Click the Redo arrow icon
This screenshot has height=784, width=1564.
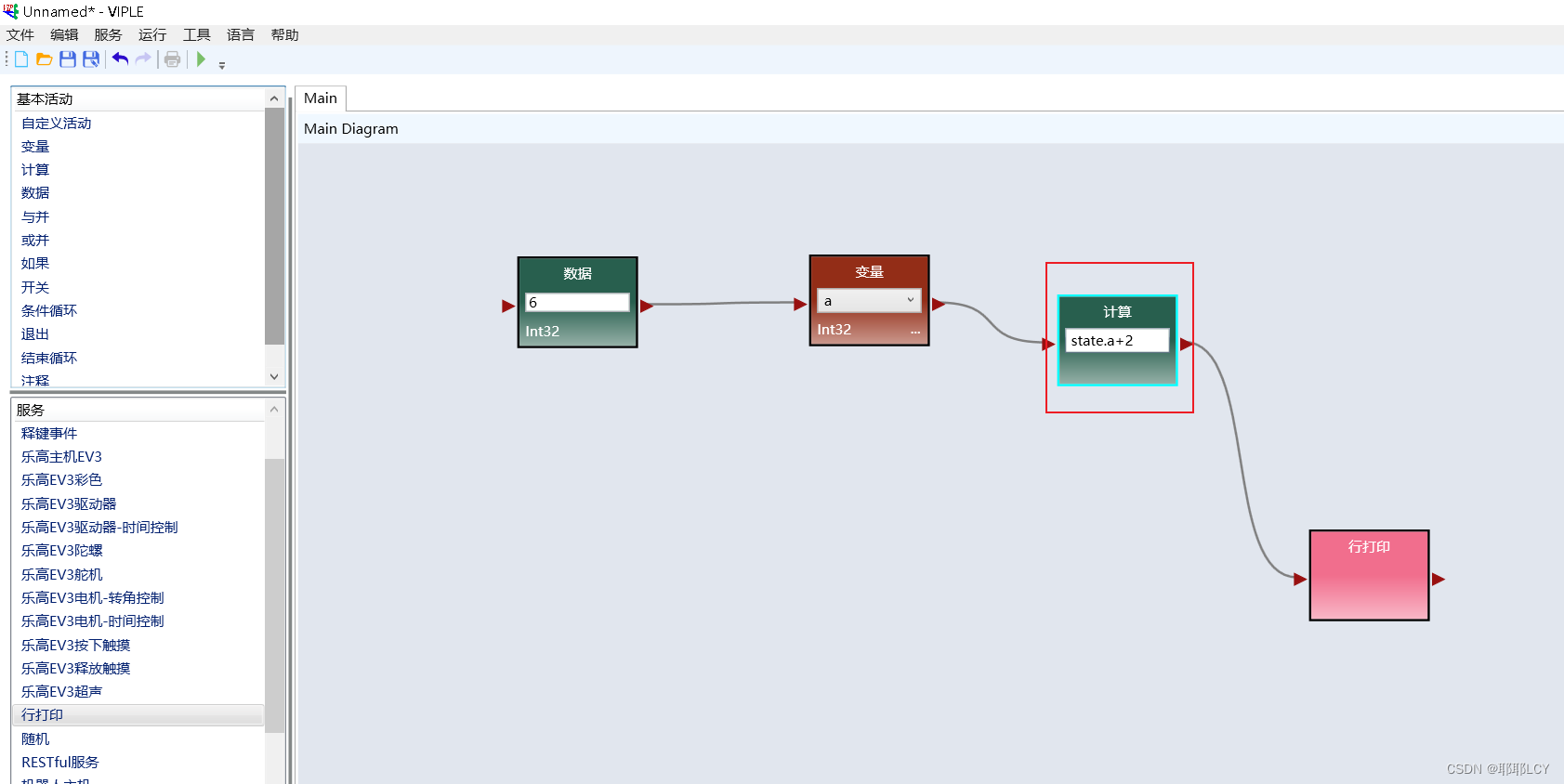coord(143,59)
